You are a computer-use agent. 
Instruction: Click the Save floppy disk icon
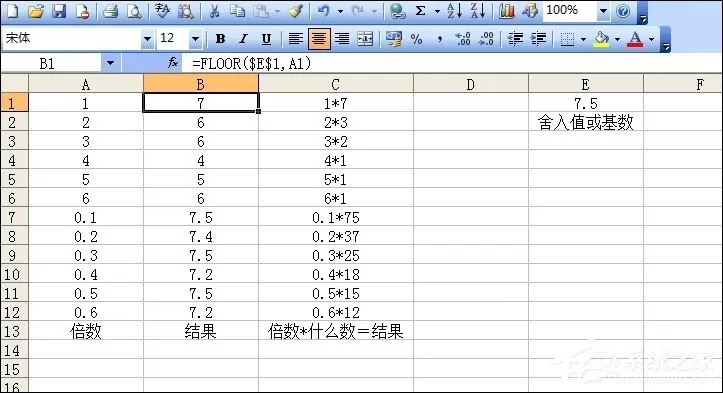[x=59, y=11]
